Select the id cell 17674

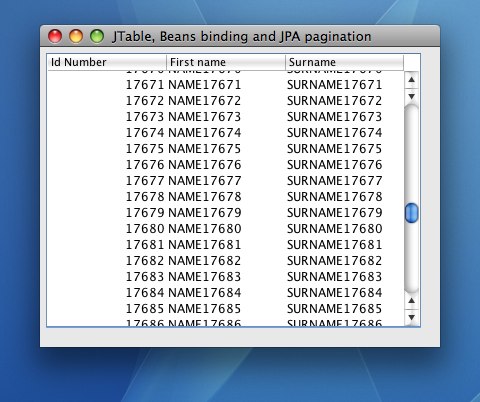pos(107,133)
